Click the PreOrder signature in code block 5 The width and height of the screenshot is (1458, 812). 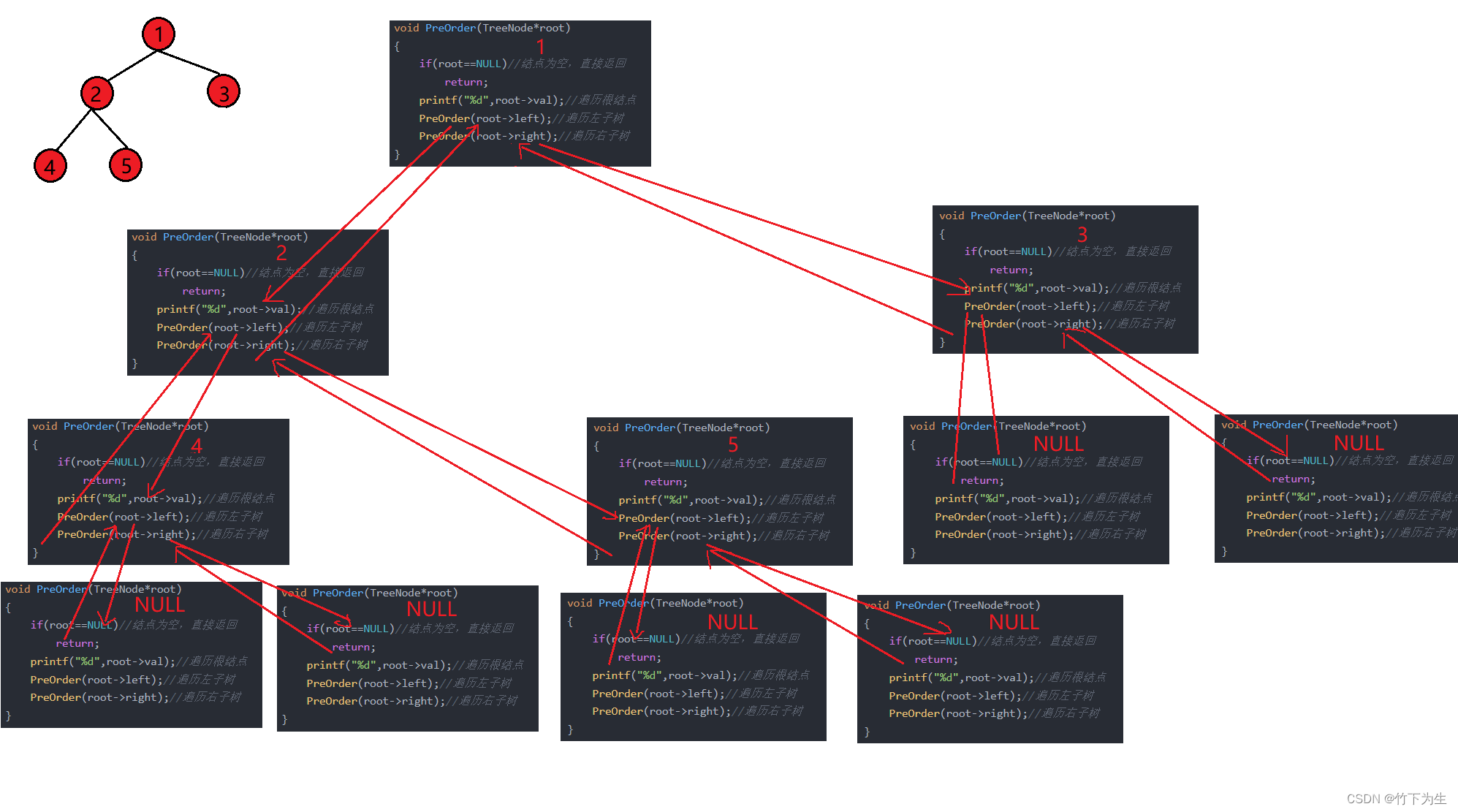[x=682, y=428]
